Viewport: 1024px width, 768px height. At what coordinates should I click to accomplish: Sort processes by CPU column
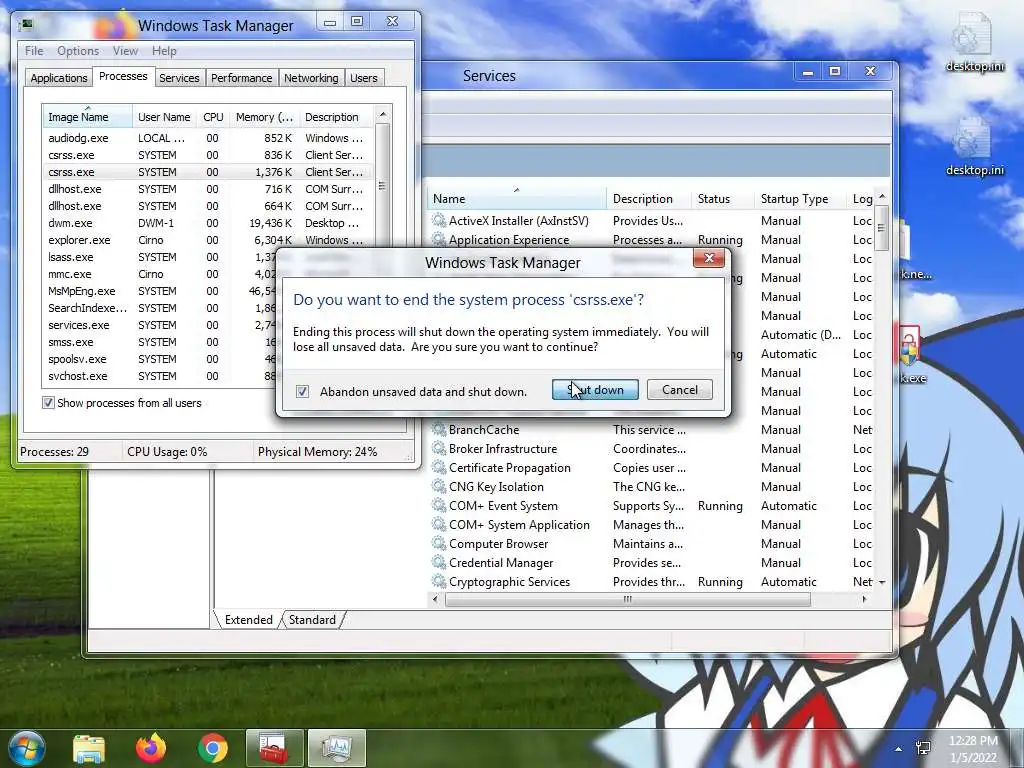pyautogui.click(x=213, y=116)
